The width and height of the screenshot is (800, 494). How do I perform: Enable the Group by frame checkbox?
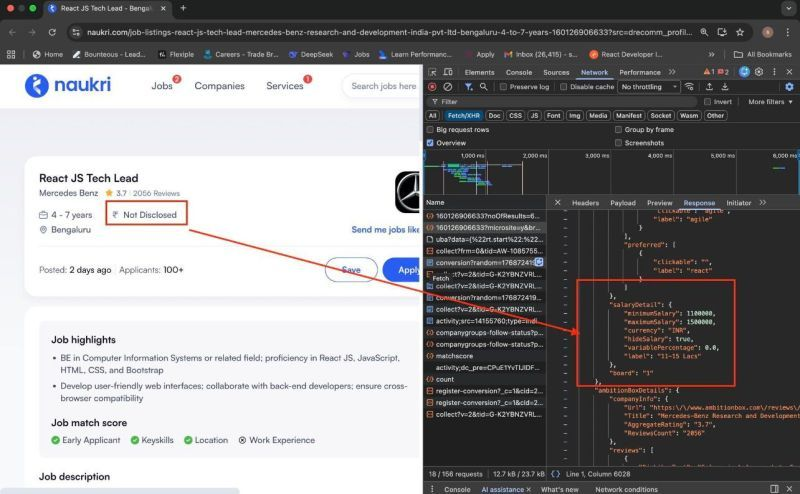(618, 130)
